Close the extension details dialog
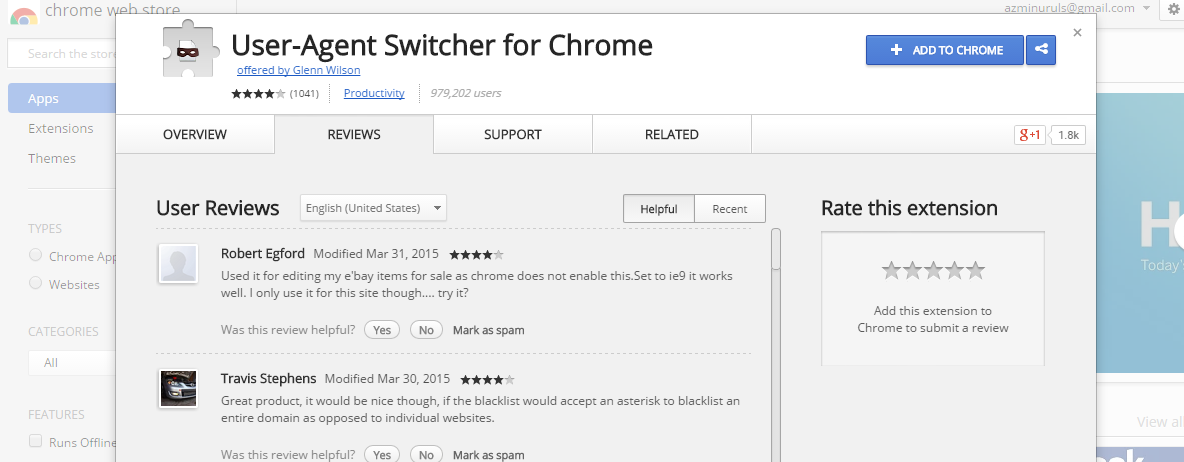 pyautogui.click(x=1077, y=33)
